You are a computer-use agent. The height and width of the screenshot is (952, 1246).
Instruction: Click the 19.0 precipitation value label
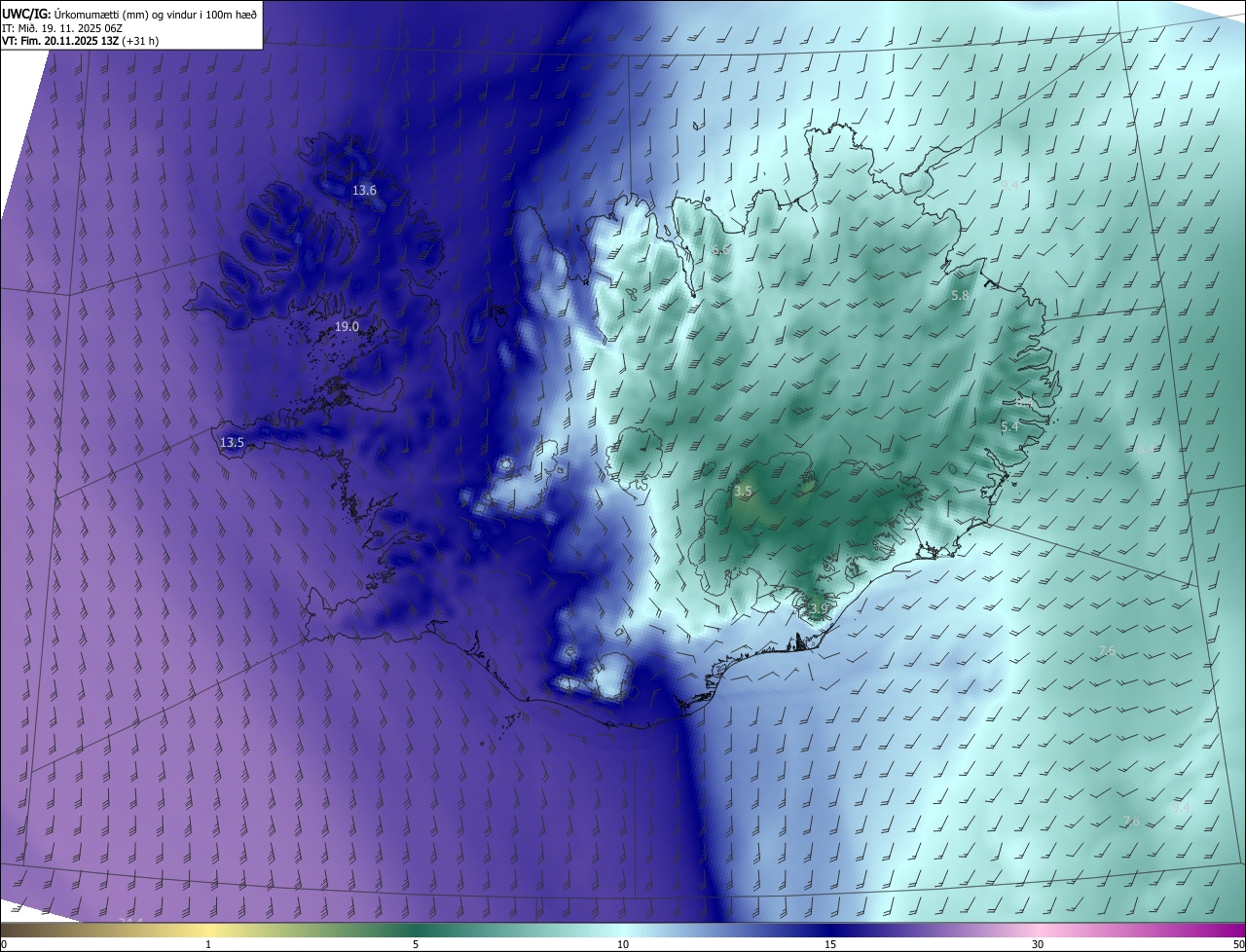click(x=347, y=327)
